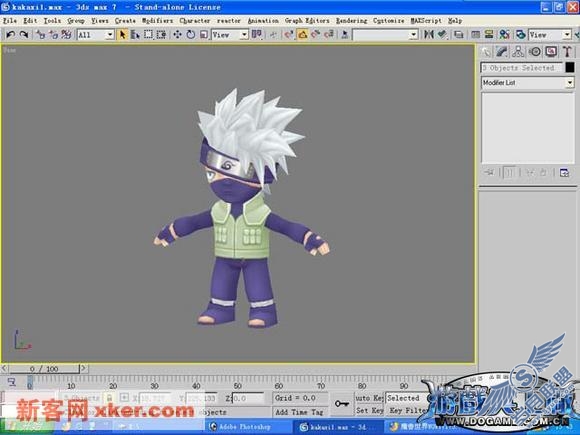Open the Schematic View icon
Image resolution: width=580 pixels, height=435 pixels.
click(489, 35)
